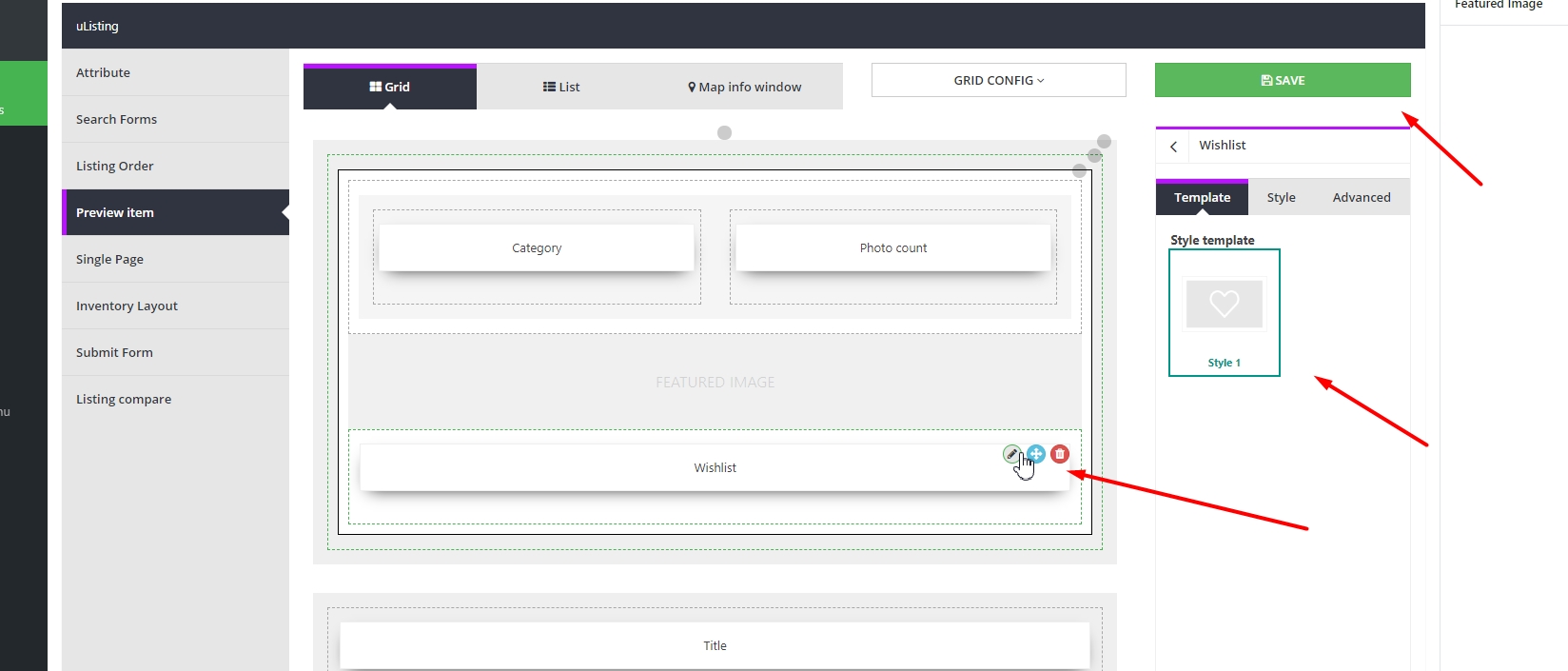Click the gray circle handle above grid canvas
This screenshot has width=1568, height=671.
click(x=724, y=132)
